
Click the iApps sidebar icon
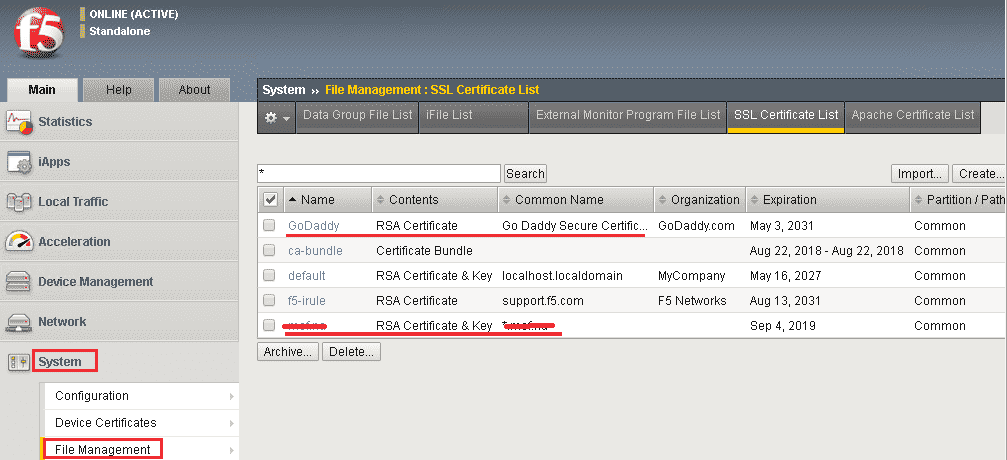19,162
